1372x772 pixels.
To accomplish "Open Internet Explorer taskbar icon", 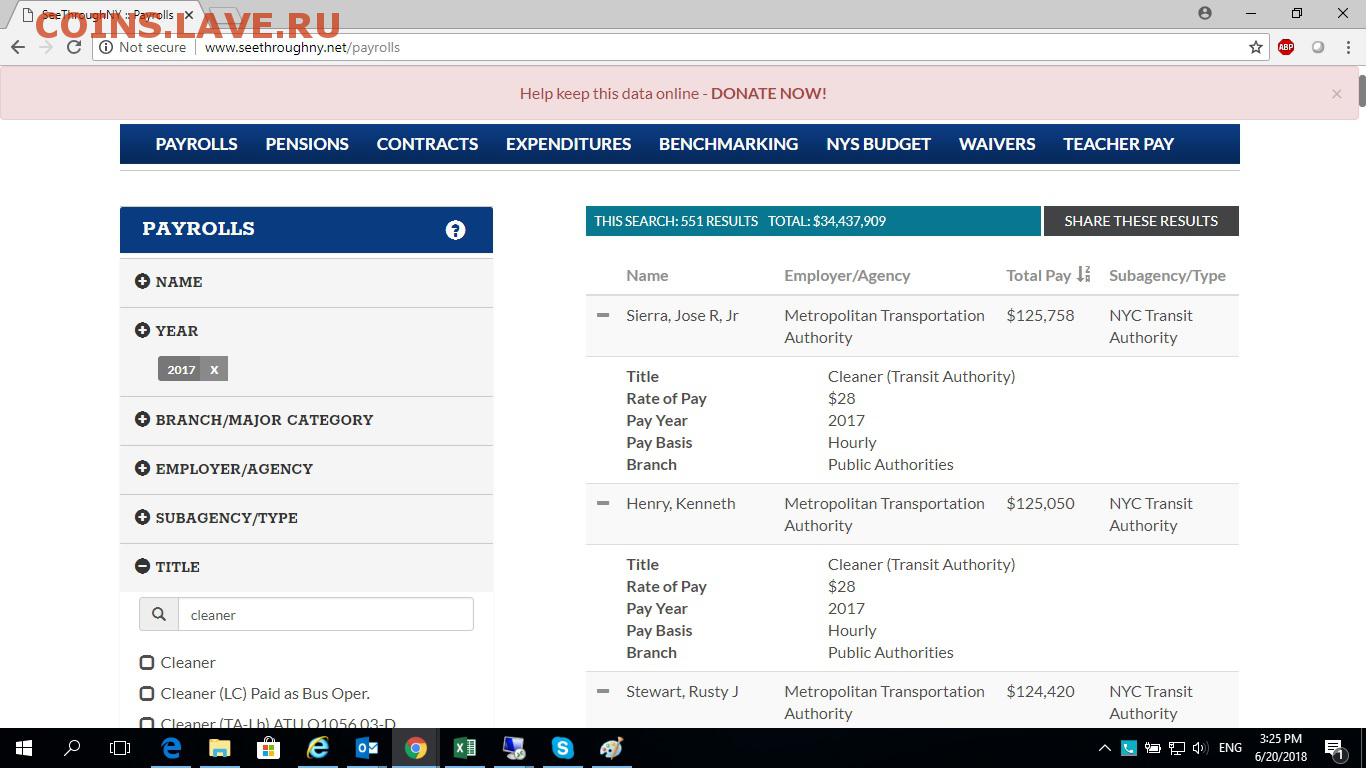I will click(317, 747).
